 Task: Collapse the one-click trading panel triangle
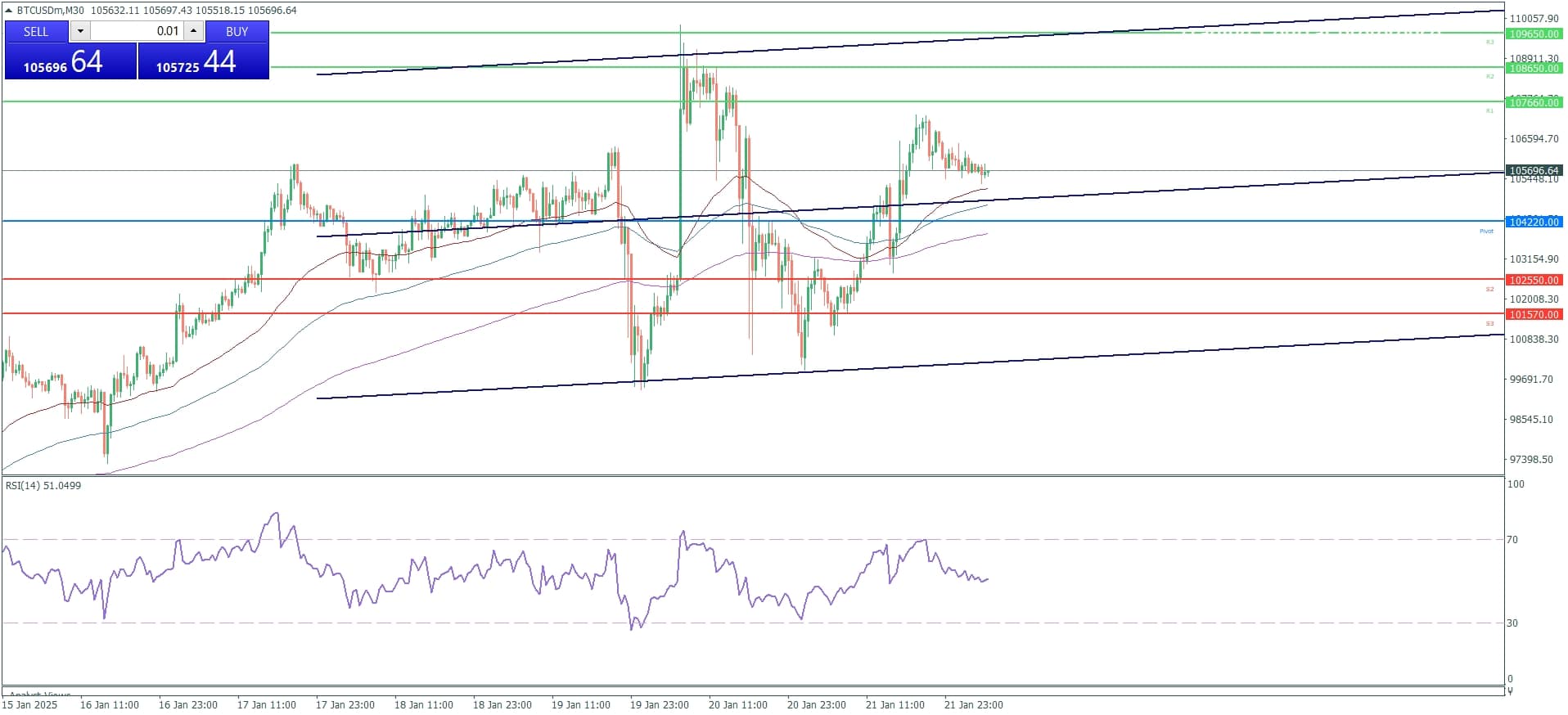tap(9, 11)
